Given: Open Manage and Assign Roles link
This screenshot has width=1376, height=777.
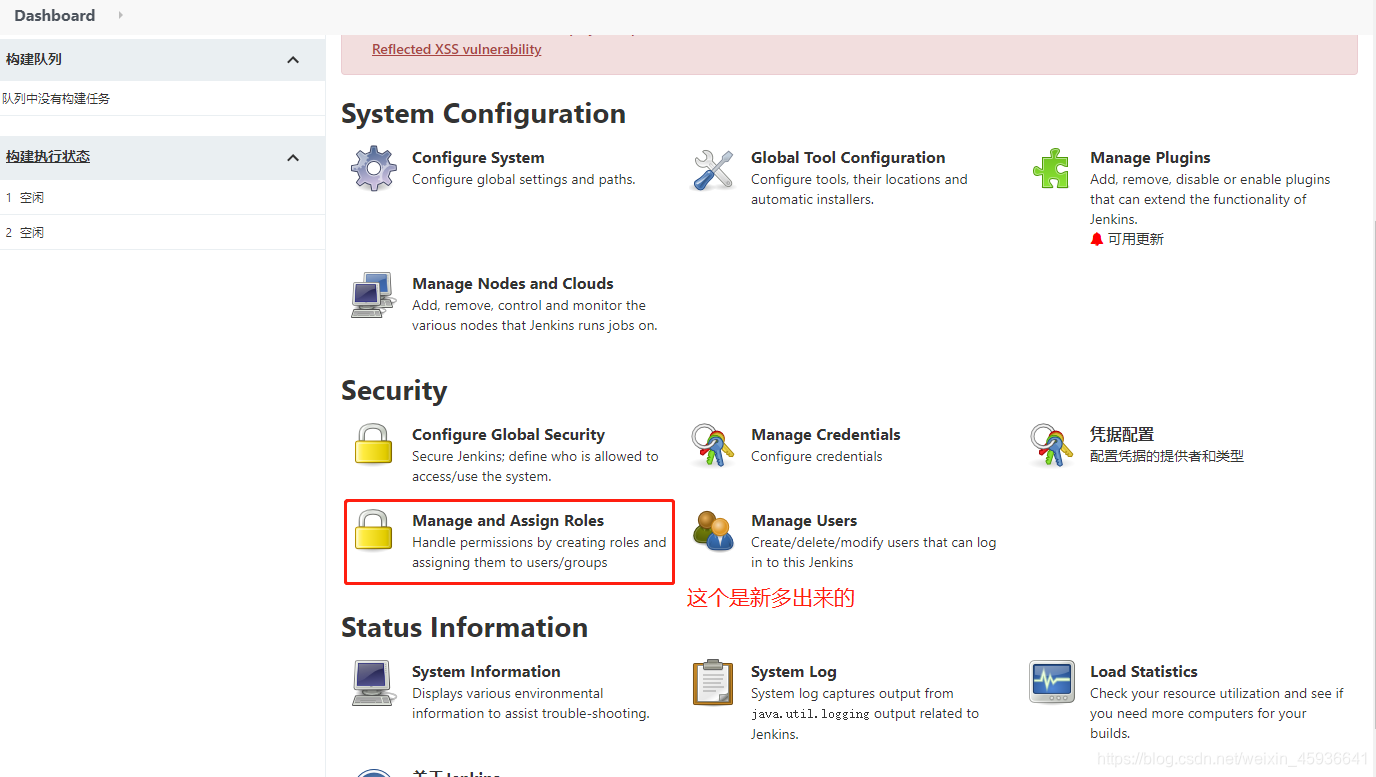Looking at the screenshot, I should point(508,520).
